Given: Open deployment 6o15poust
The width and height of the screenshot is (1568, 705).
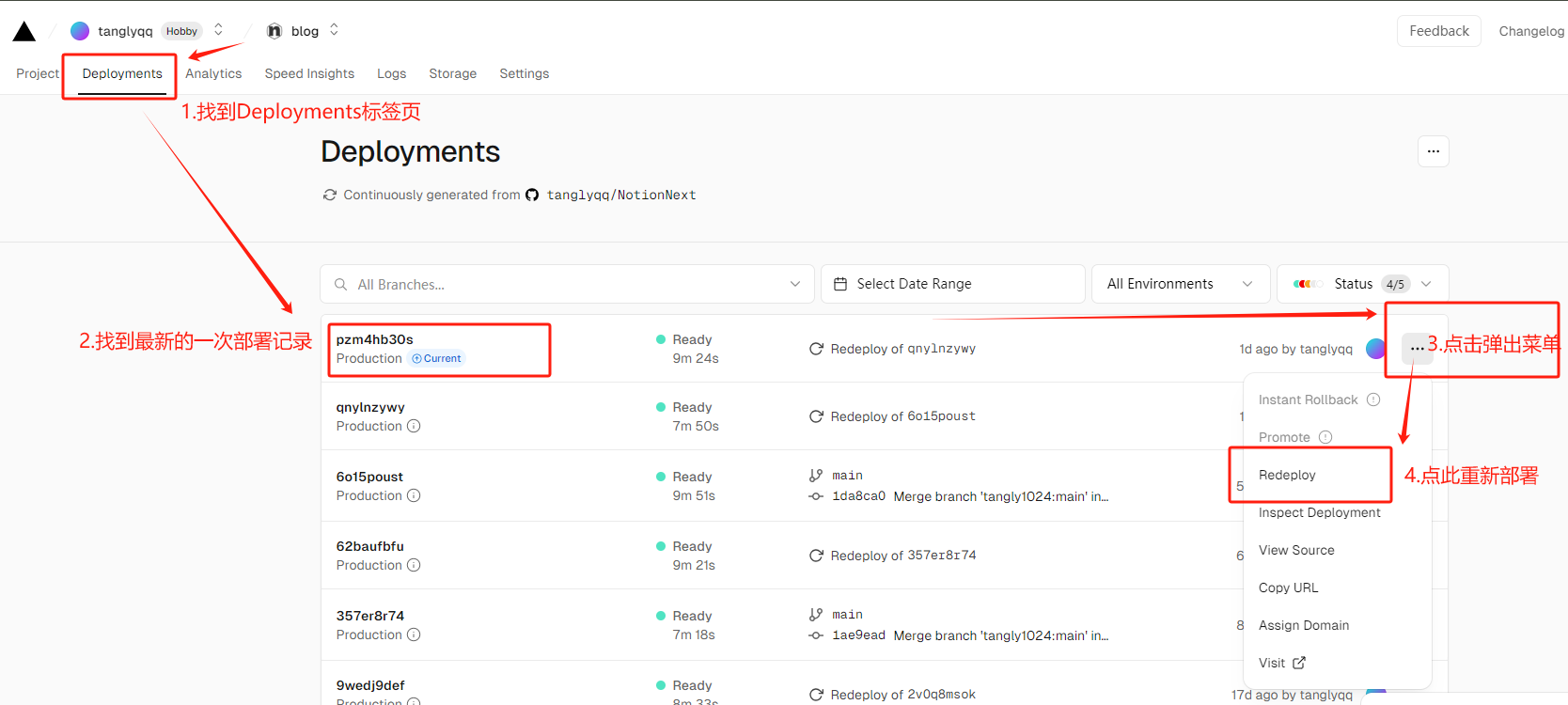Looking at the screenshot, I should [369, 477].
